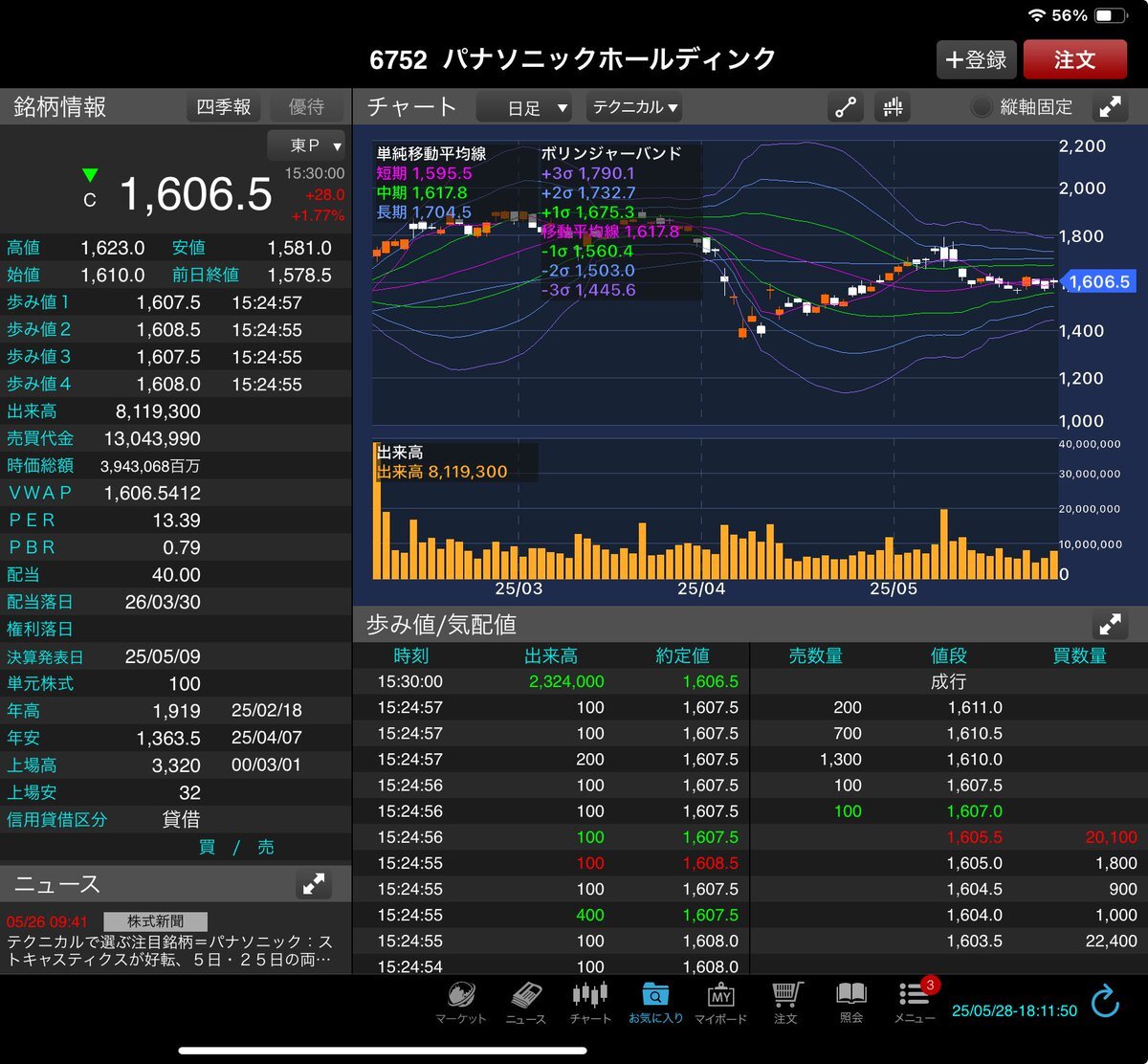Viewport: 1148px width, 1064px height.
Task: Tap the 時価総額 value 3,943,068百万
Action: click(x=150, y=466)
